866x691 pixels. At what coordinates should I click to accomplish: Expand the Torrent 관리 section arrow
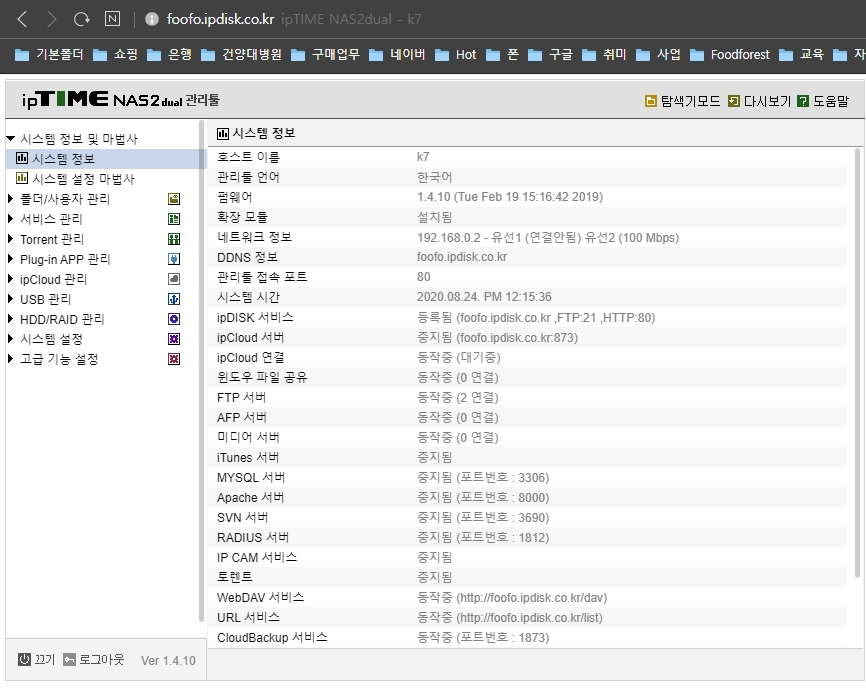[10, 239]
